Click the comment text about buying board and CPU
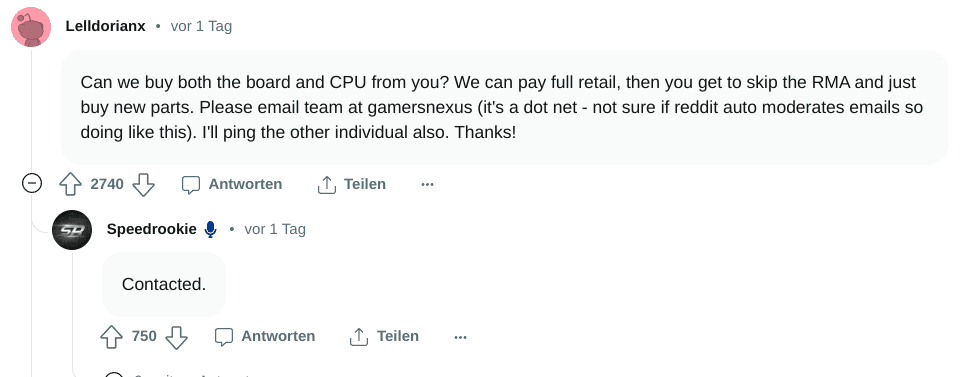 tap(501, 107)
